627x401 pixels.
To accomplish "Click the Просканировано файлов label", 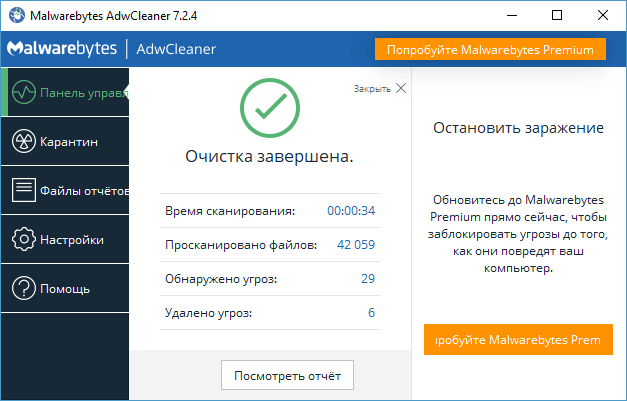I will tap(241, 245).
